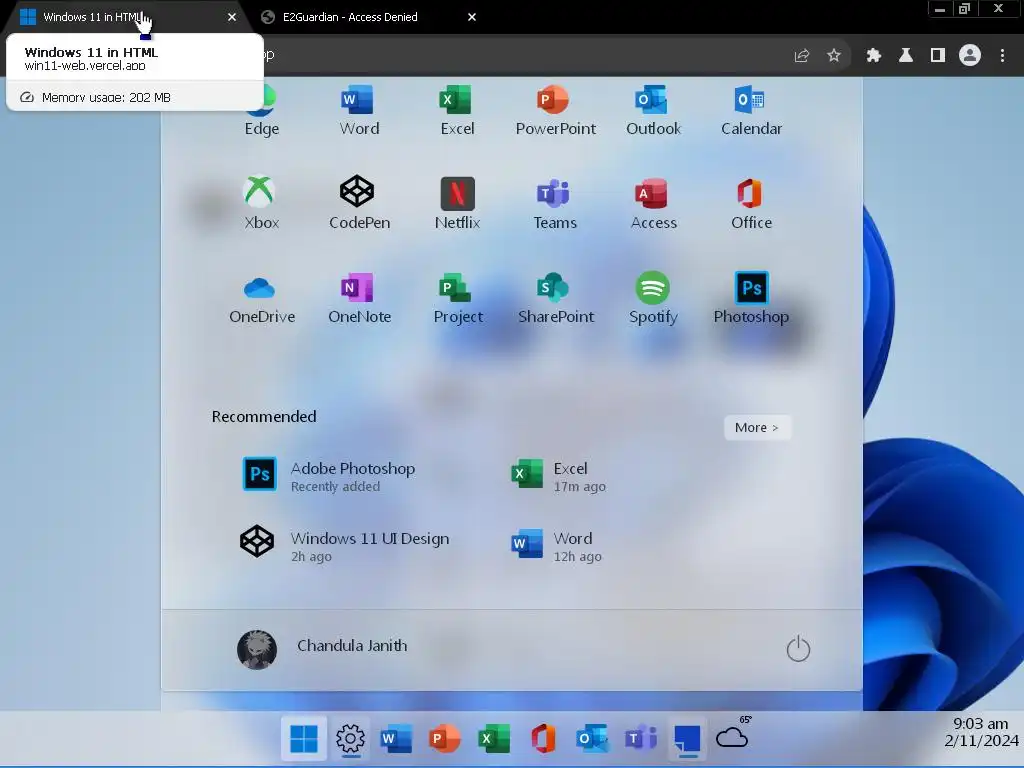This screenshot has width=1024, height=768.
Task: Open the browser extensions puzzle icon
Action: coord(874,56)
